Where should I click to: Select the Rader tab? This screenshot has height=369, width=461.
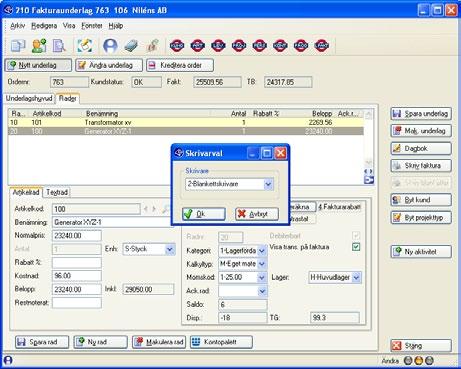coord(68,98)
